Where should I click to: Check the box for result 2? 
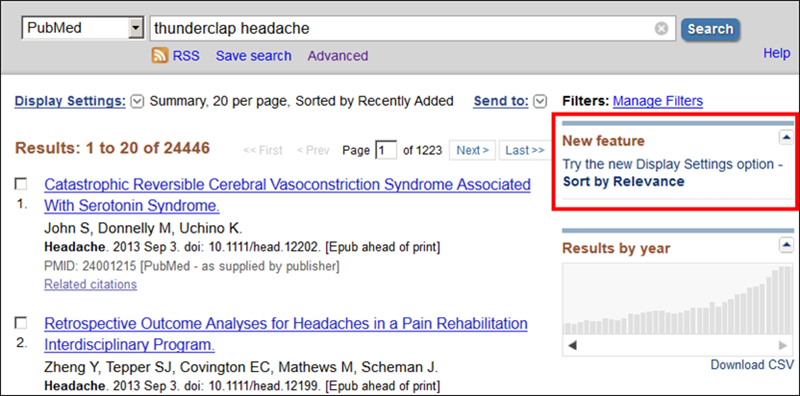pos(21,323)
